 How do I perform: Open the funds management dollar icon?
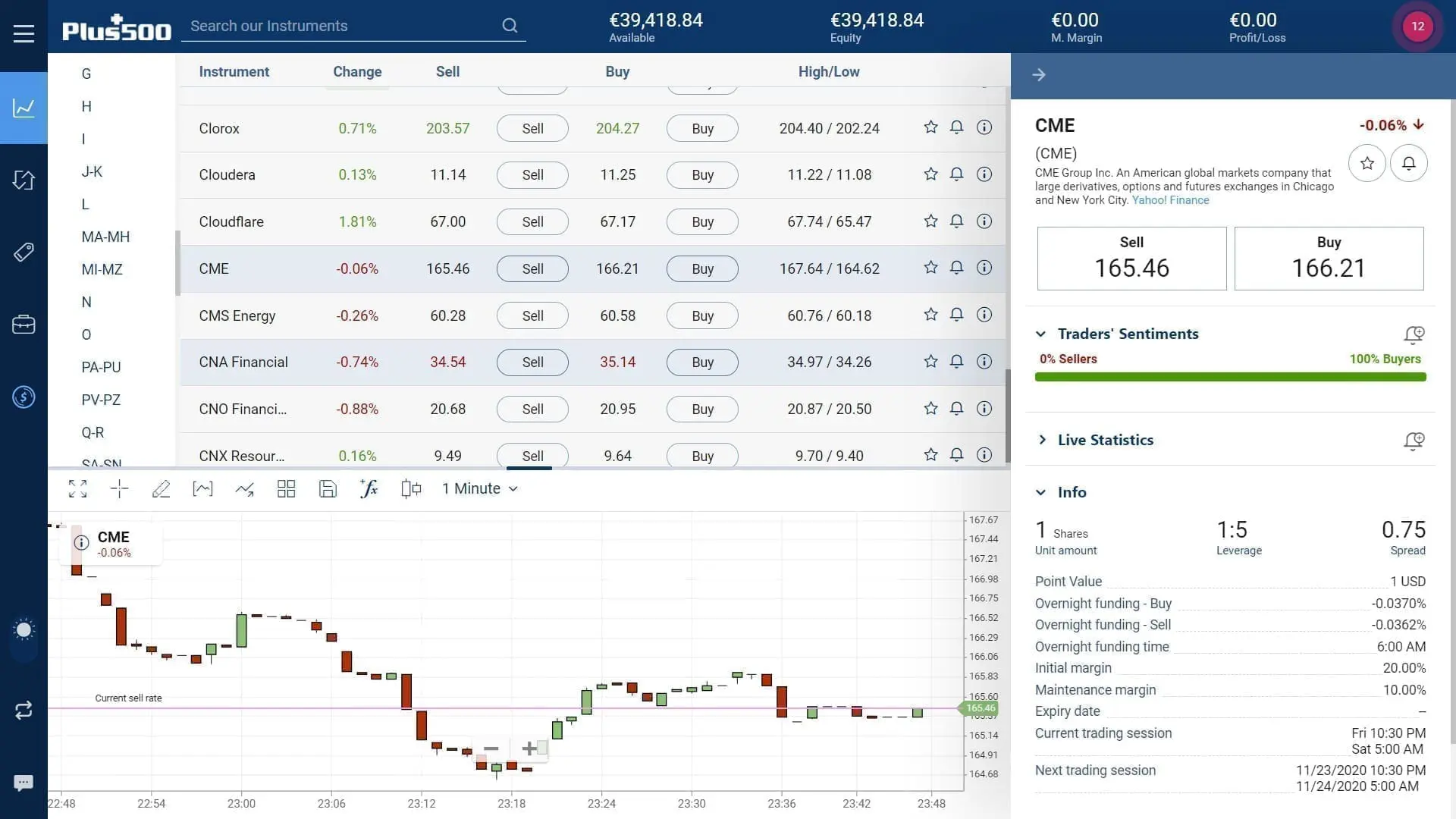pyautogui.click(x=24, y=397)
